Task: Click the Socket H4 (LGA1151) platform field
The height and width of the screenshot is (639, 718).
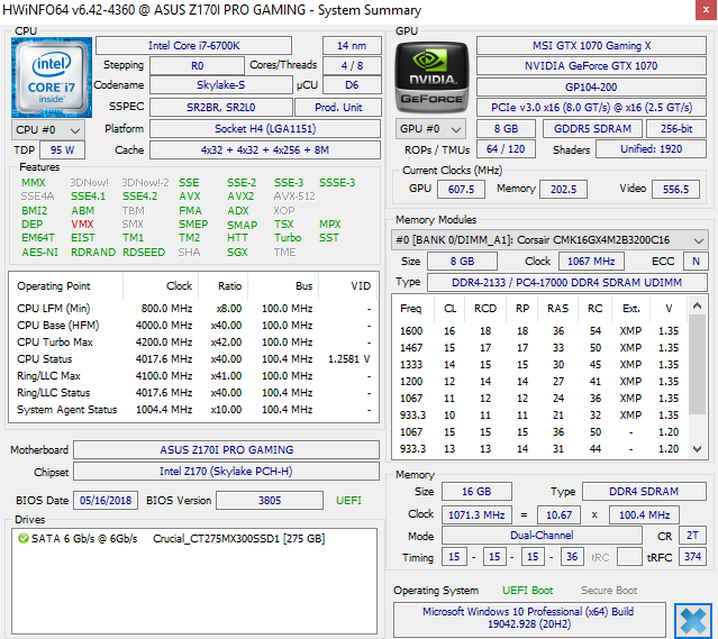Action: click(265, 129)
